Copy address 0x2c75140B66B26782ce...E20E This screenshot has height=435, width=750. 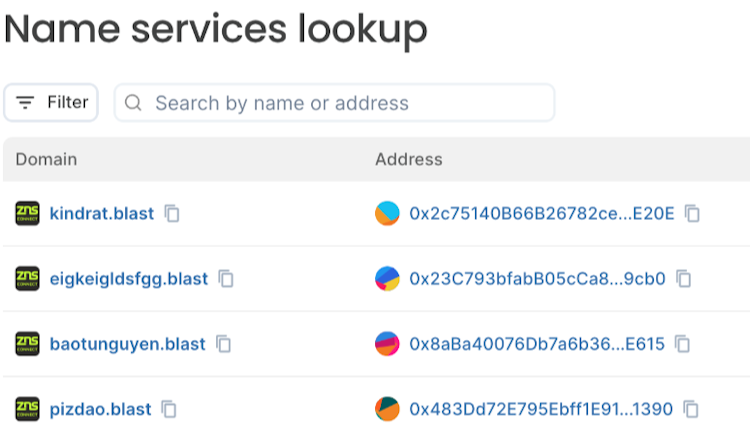(x=692, y=214)
